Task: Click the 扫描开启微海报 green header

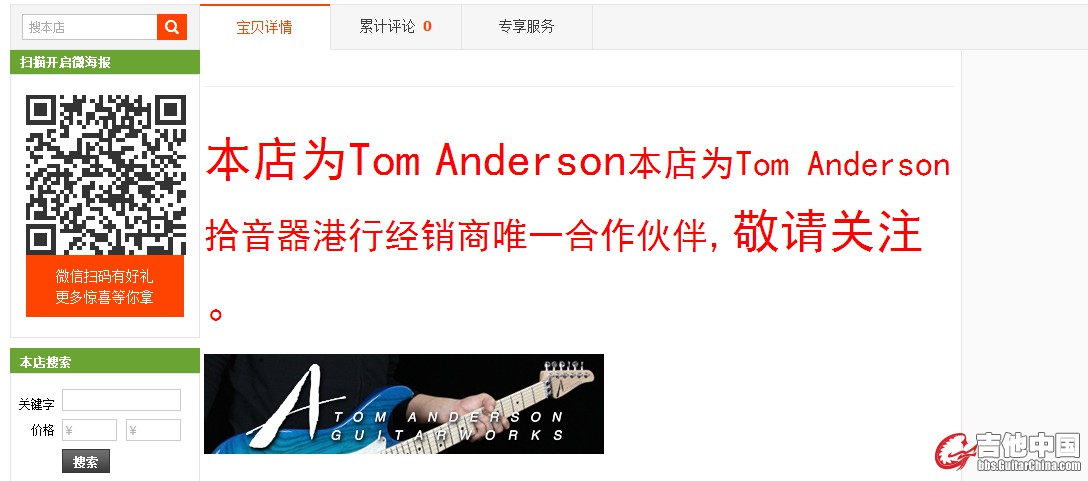Action: pyautogui.click(x=105, y=62)
